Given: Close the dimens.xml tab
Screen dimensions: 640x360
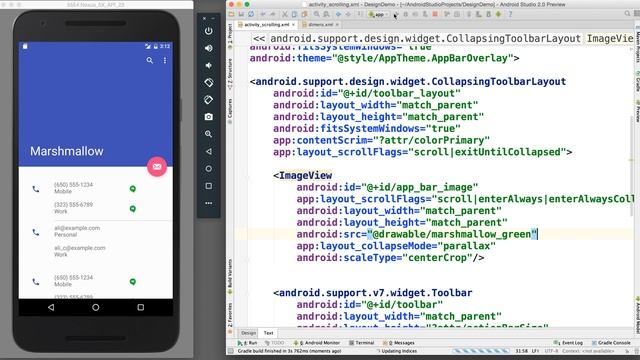Looking at the screenshot, I should coord(337,24).
